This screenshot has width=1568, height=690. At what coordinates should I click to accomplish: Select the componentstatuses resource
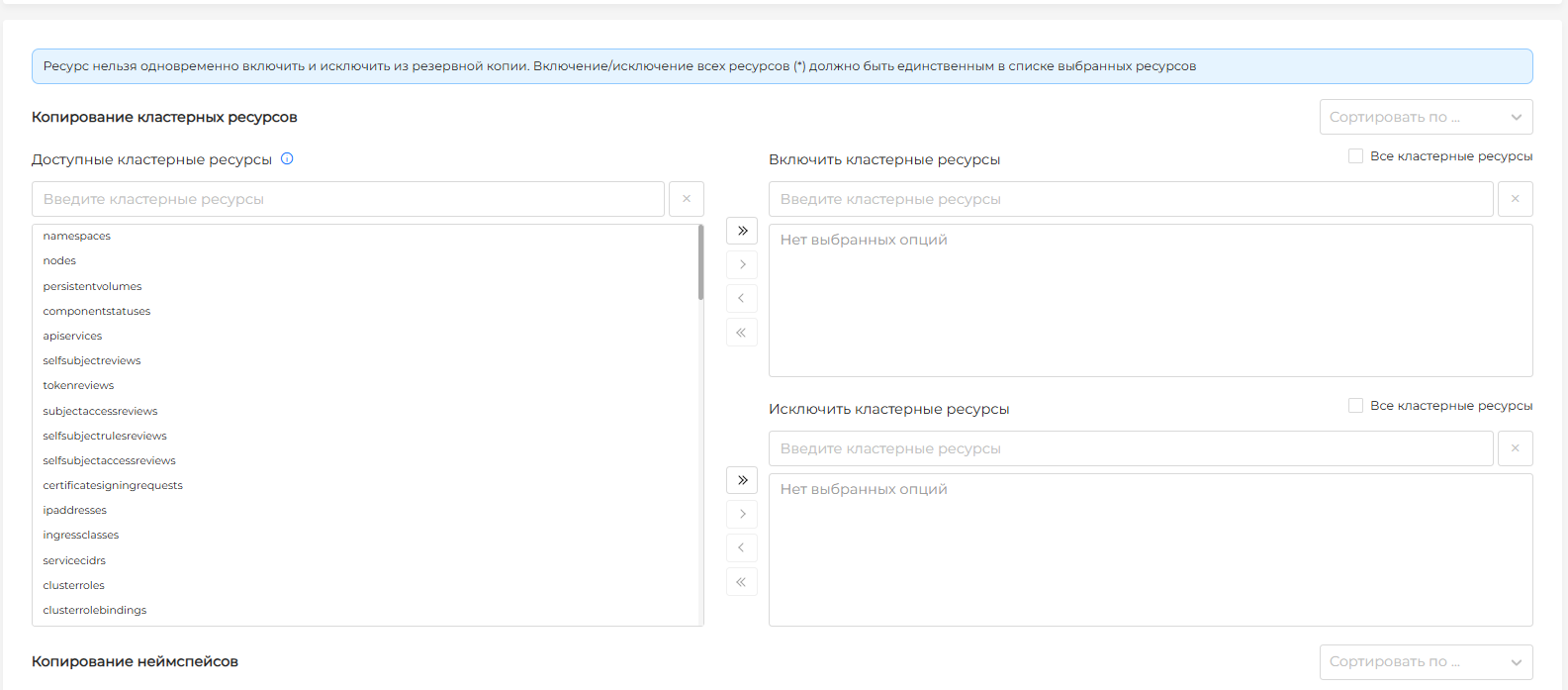coord(365,311)
